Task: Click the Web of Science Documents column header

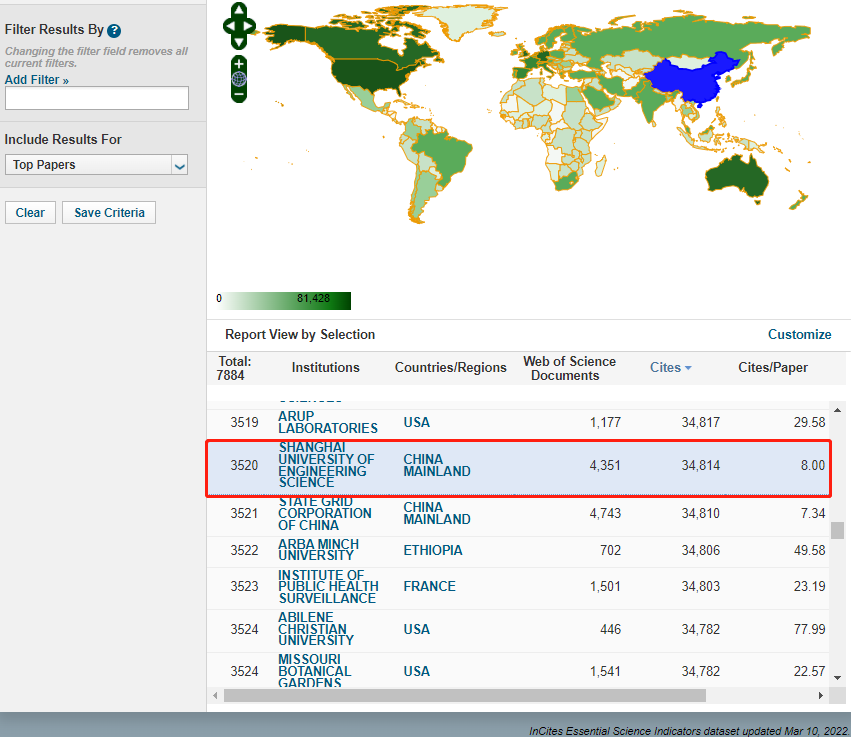Action: click(569, 368)
